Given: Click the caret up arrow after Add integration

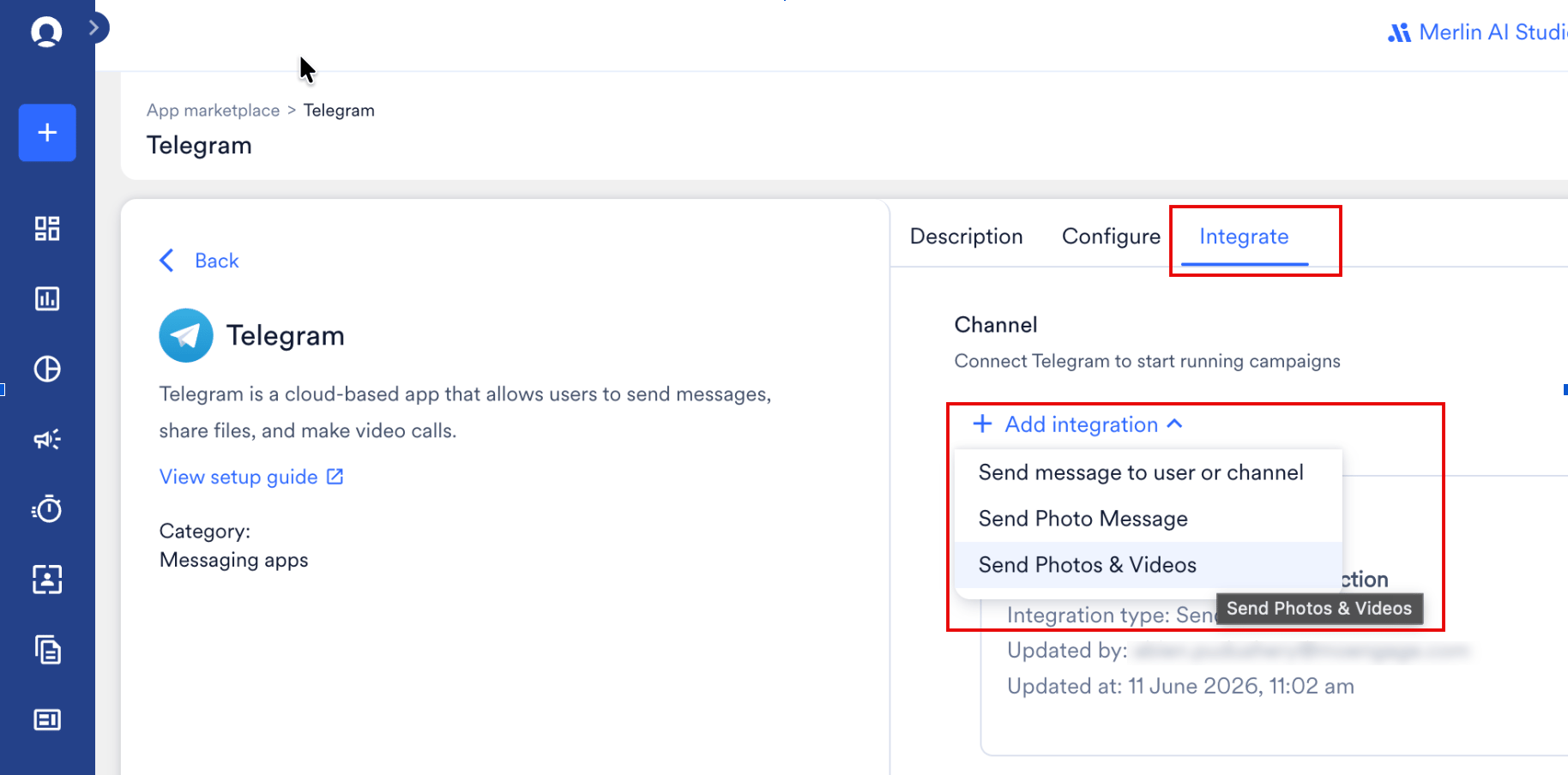Looking at the screenshot, I should (1175, 424).
